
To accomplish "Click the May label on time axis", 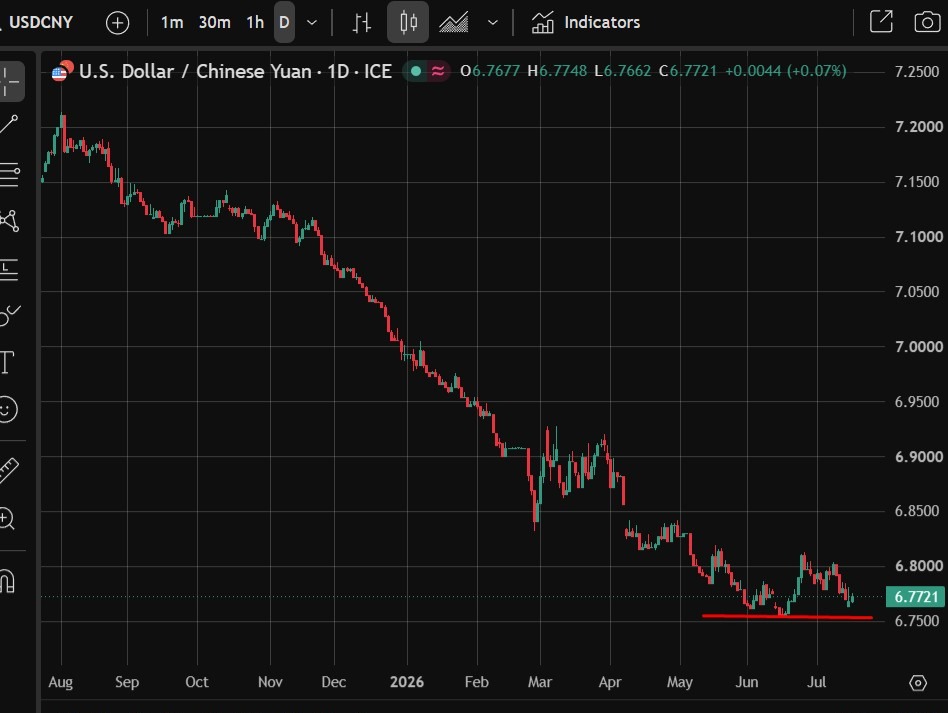I will pyautogui.click(x=680, y=682).
